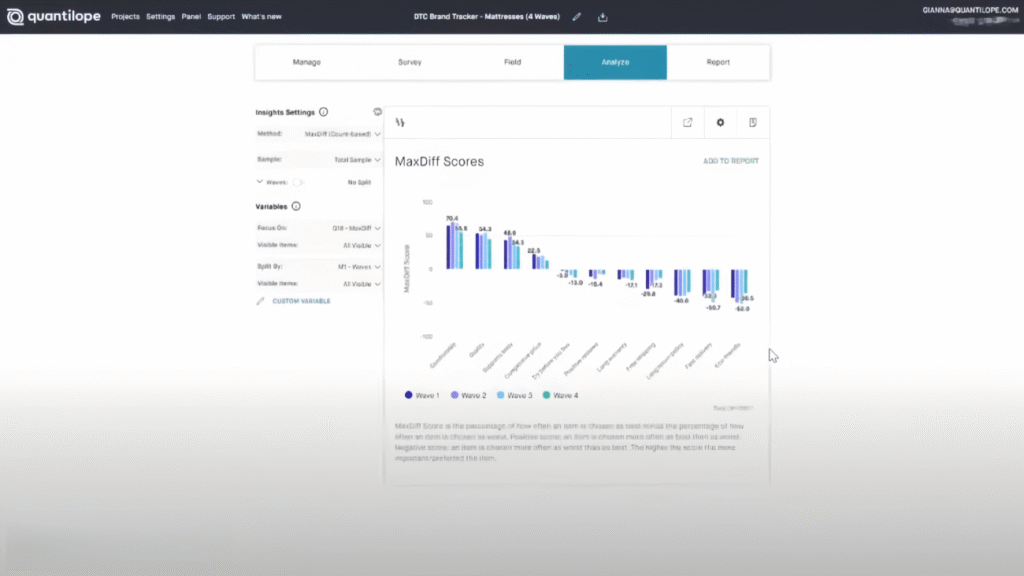
Task: Switch to the Survey tab
Action: (x=409, y=62)
